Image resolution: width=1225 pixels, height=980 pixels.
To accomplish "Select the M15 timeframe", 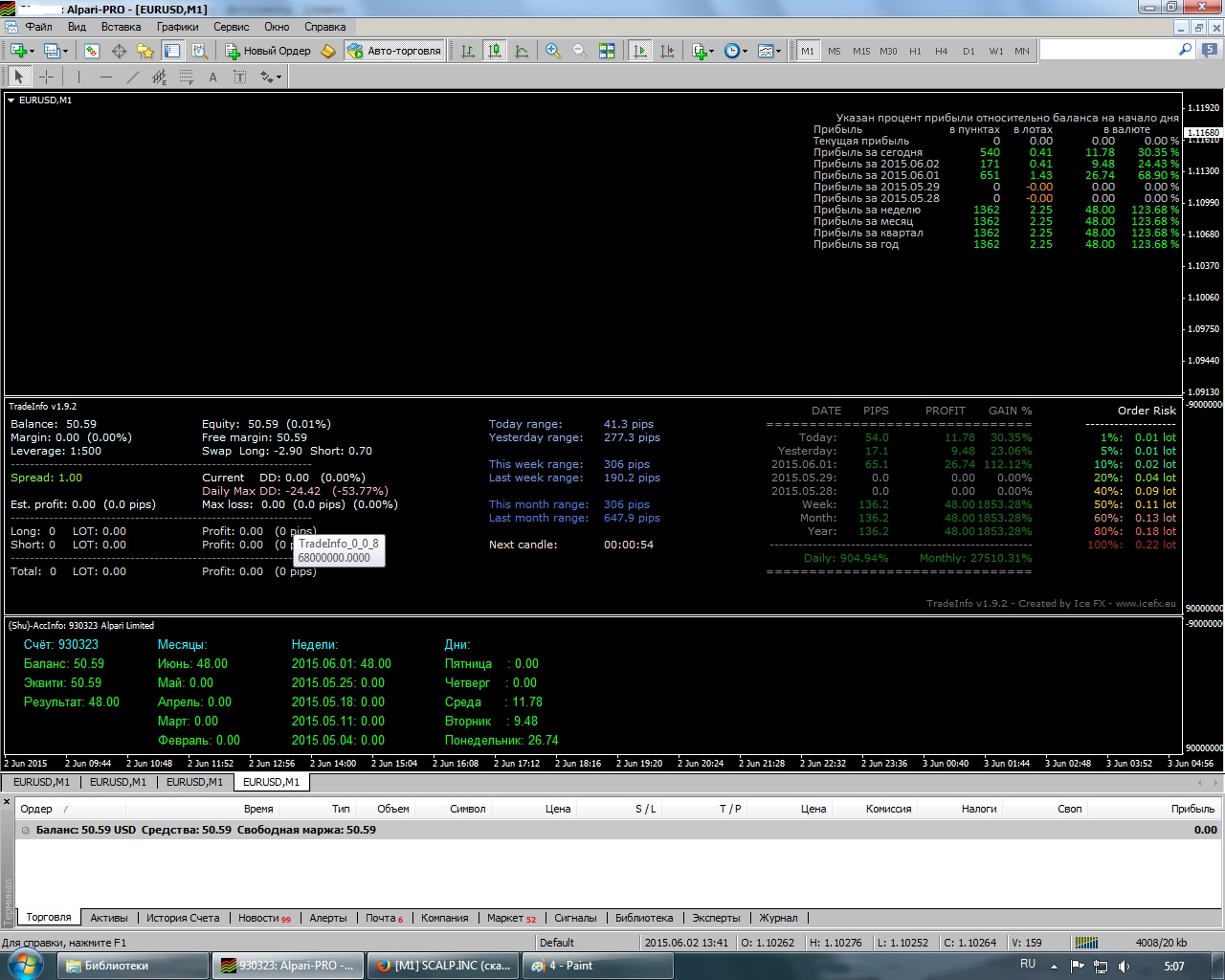I will point(861,51).
